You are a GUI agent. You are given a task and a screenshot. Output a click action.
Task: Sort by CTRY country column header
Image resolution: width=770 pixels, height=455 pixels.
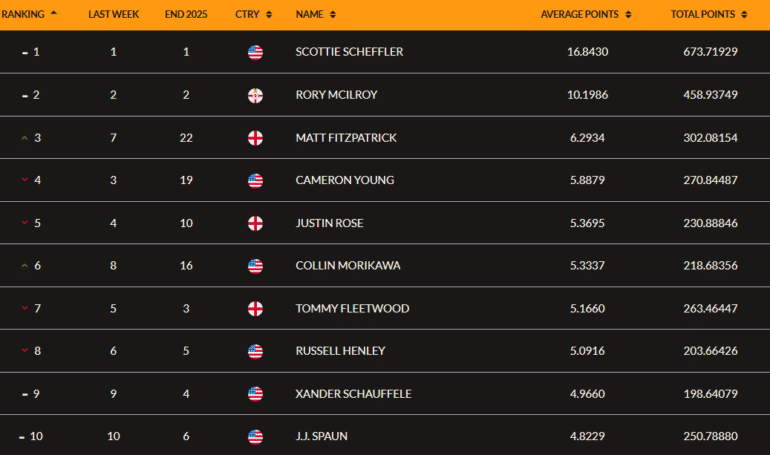(x=252, y=15)
